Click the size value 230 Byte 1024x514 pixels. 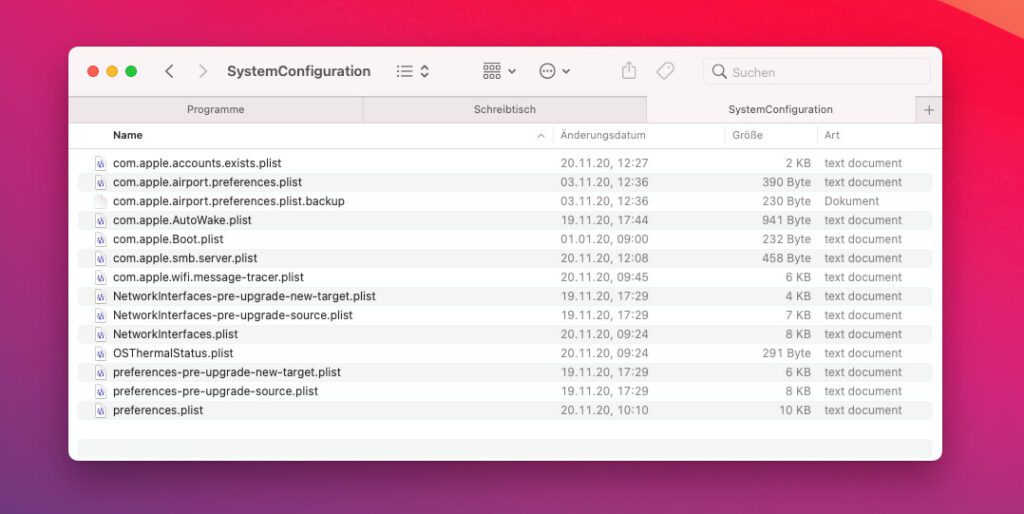click(786, 201)
